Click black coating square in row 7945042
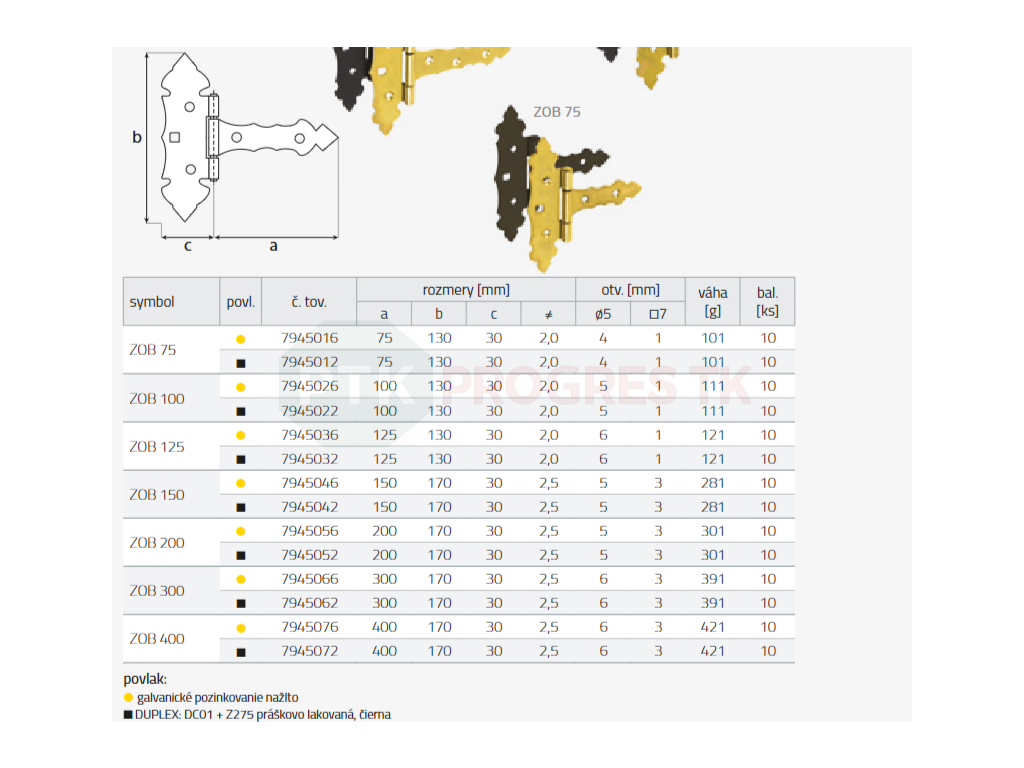This screenshot has width=1024, height=768. [241, 507]
